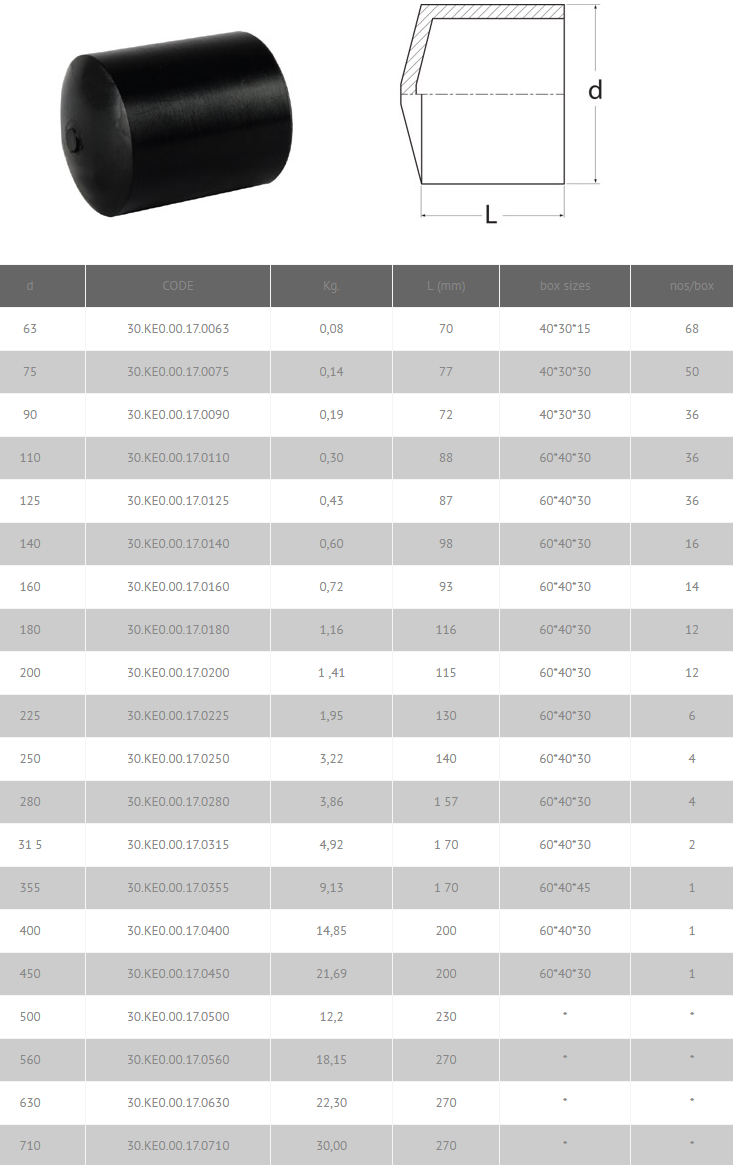
Task: Click weight value 0,08
Action: coord(331,328)
